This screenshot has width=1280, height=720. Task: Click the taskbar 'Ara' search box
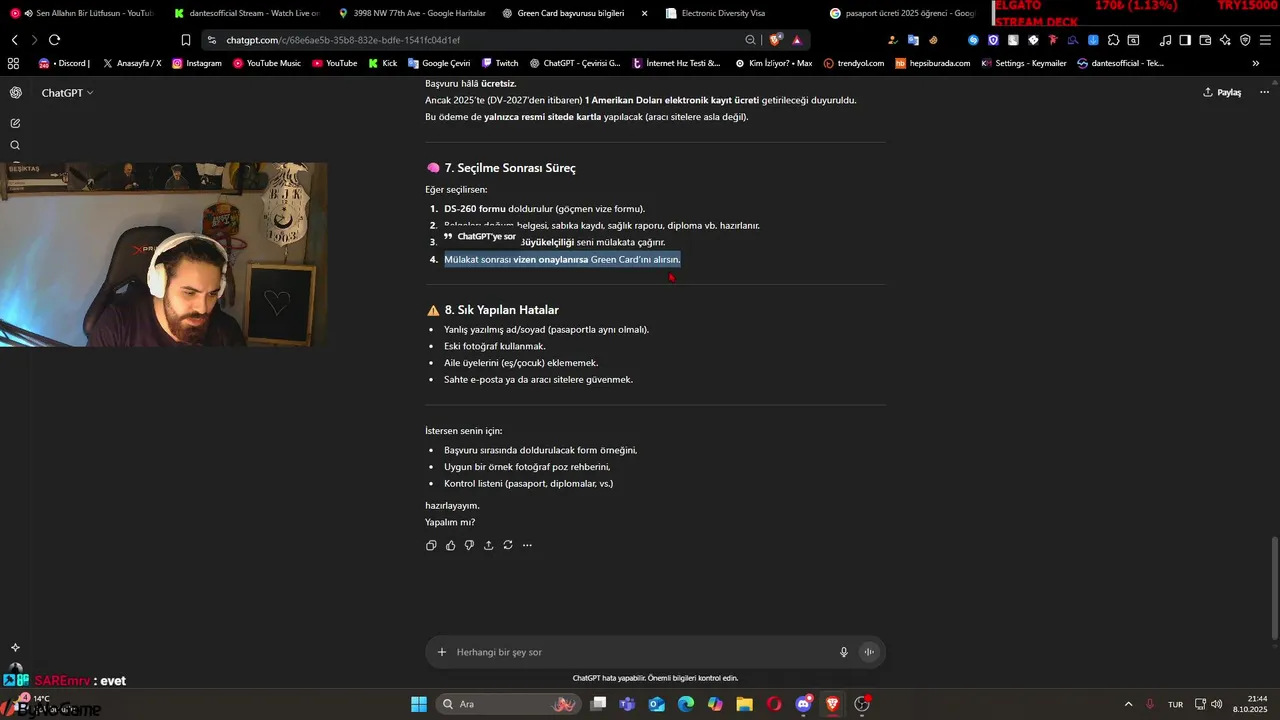click(510, 704)
